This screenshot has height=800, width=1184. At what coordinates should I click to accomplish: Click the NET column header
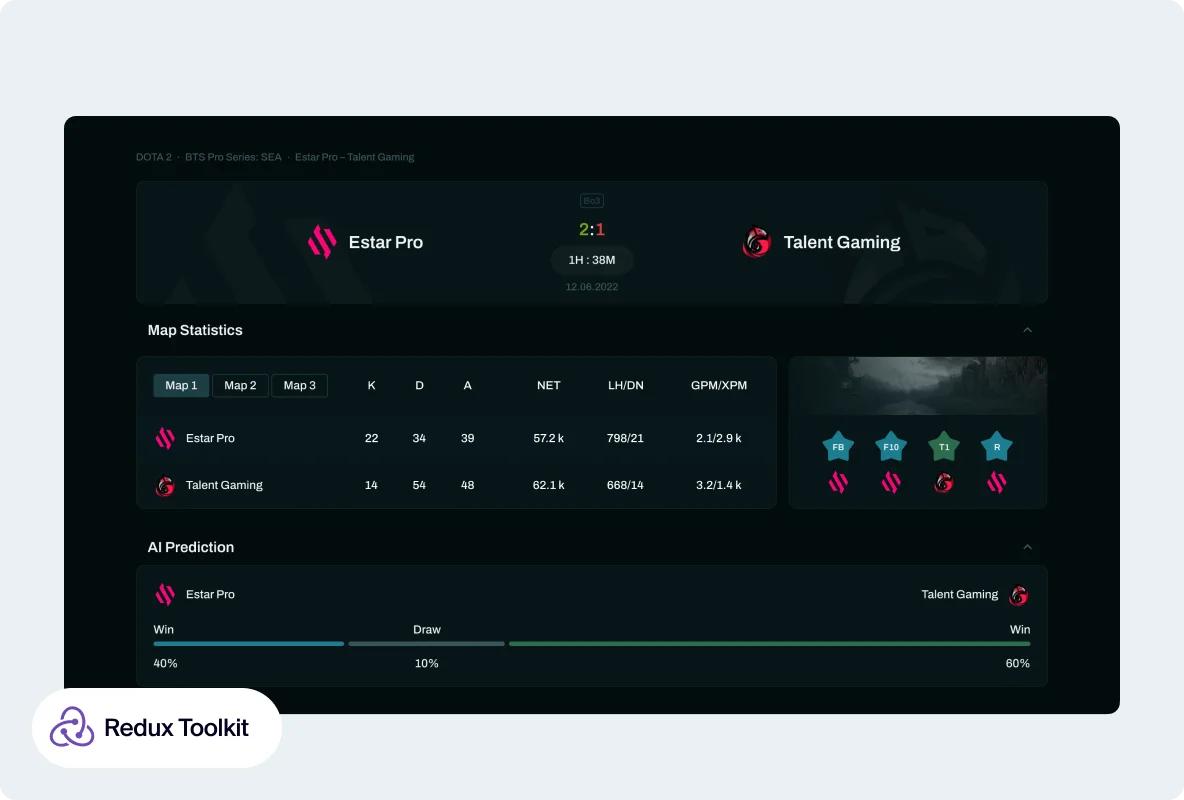(549, 385)
